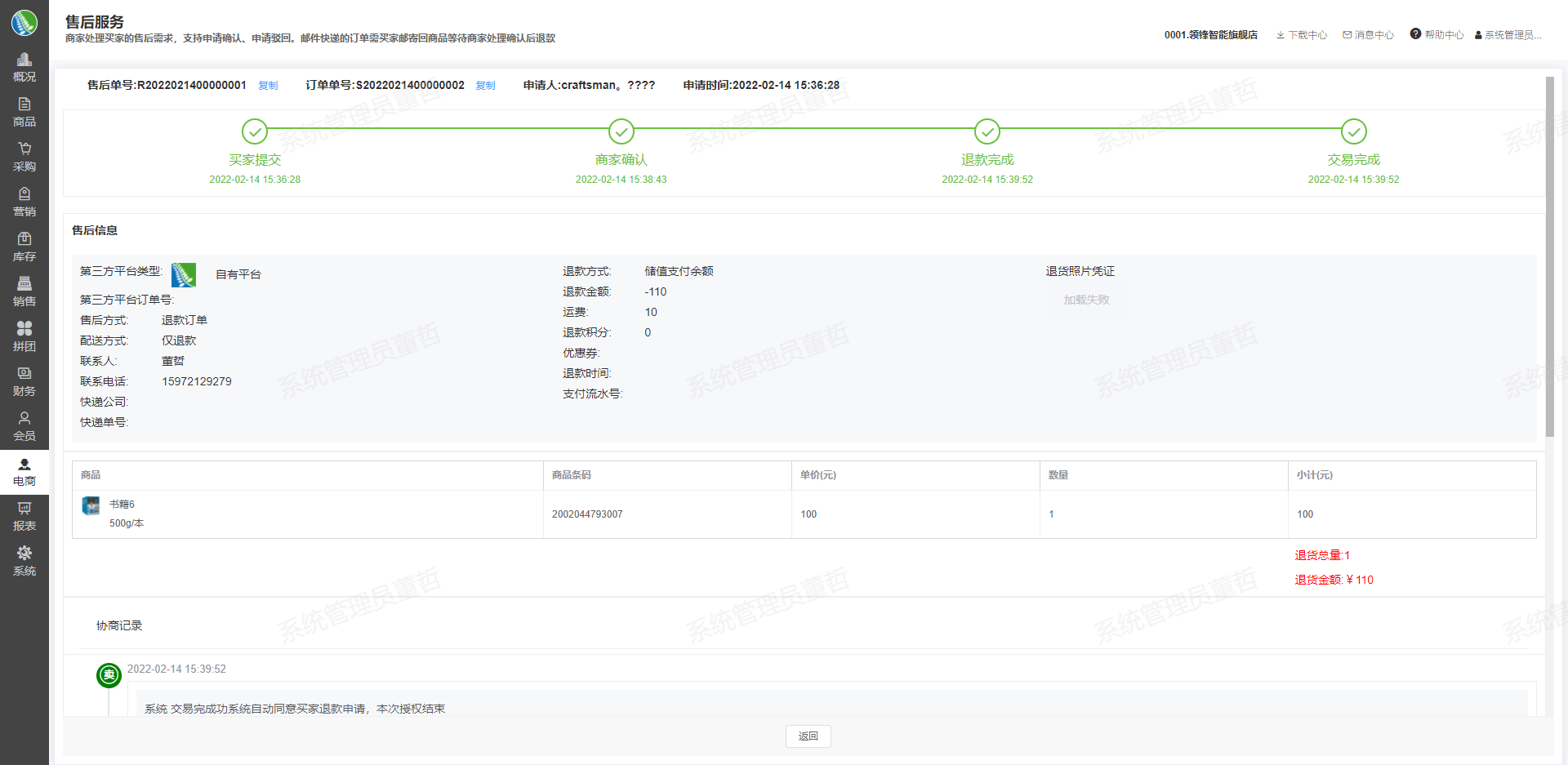Click the 退款完成 step checkmark
The image size is (1568, 765).
tap(987, 131)
